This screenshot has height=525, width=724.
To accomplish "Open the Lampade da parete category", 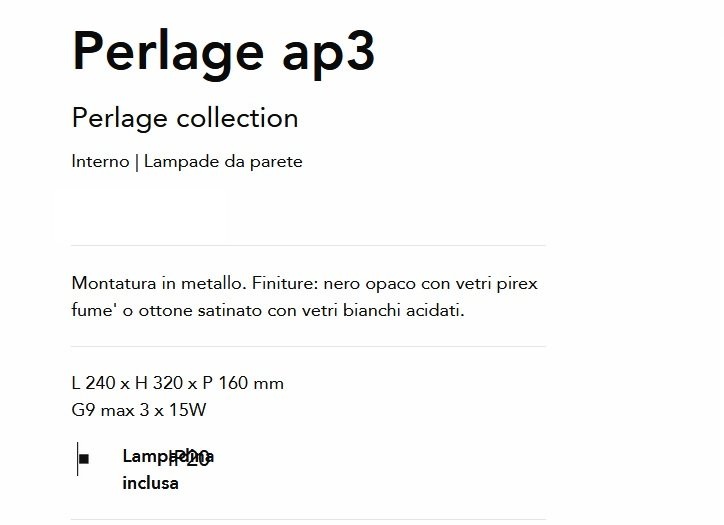I will (223, 162).
